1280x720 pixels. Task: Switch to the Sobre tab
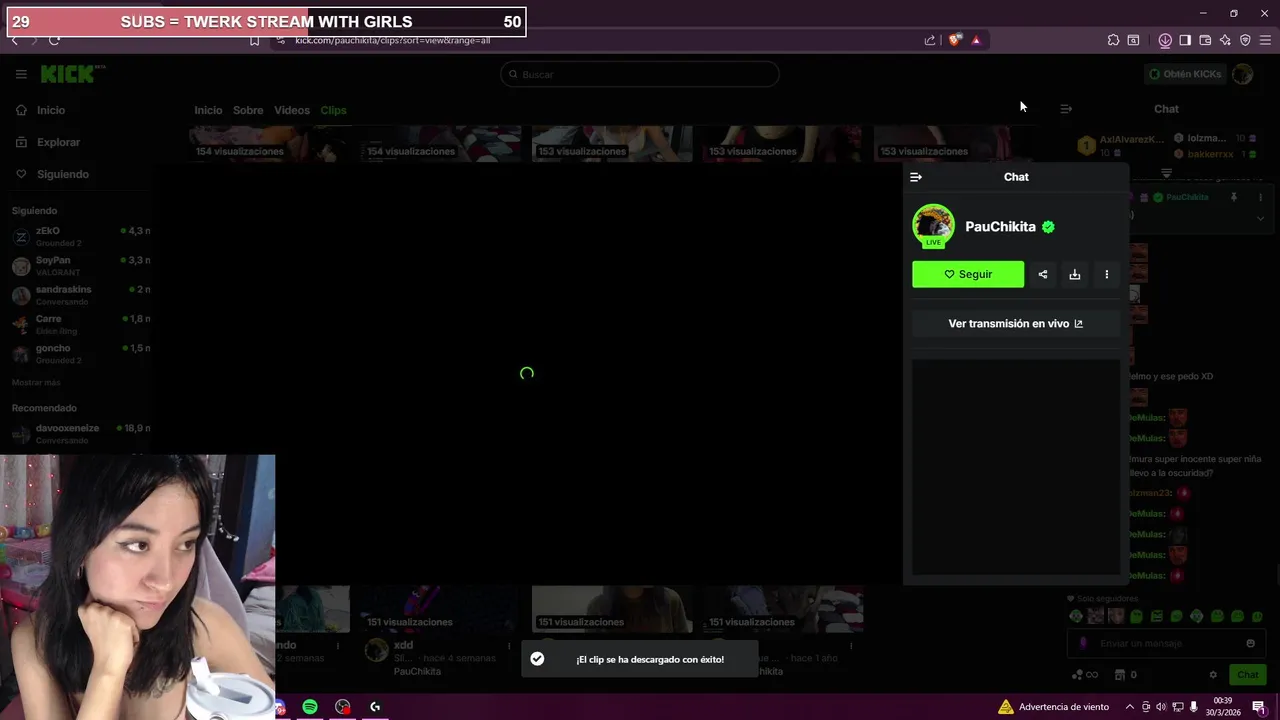(x=248, y=110)
